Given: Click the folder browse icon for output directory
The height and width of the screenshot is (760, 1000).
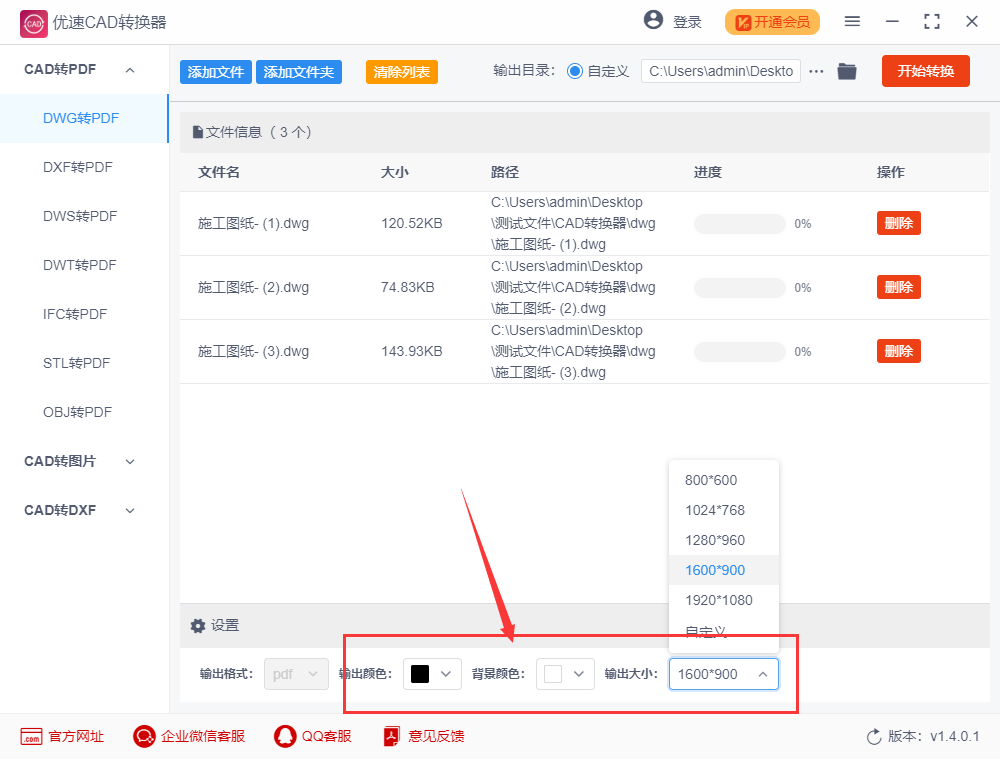Looking at the screenshot, I should tap(847, 71).
